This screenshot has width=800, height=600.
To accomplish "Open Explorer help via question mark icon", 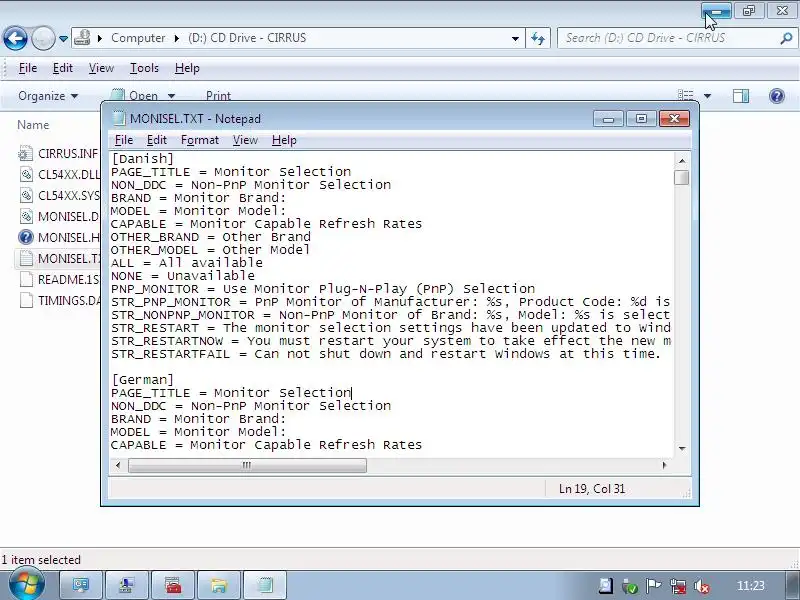I will pyautogui.click(x=777, y=96).
